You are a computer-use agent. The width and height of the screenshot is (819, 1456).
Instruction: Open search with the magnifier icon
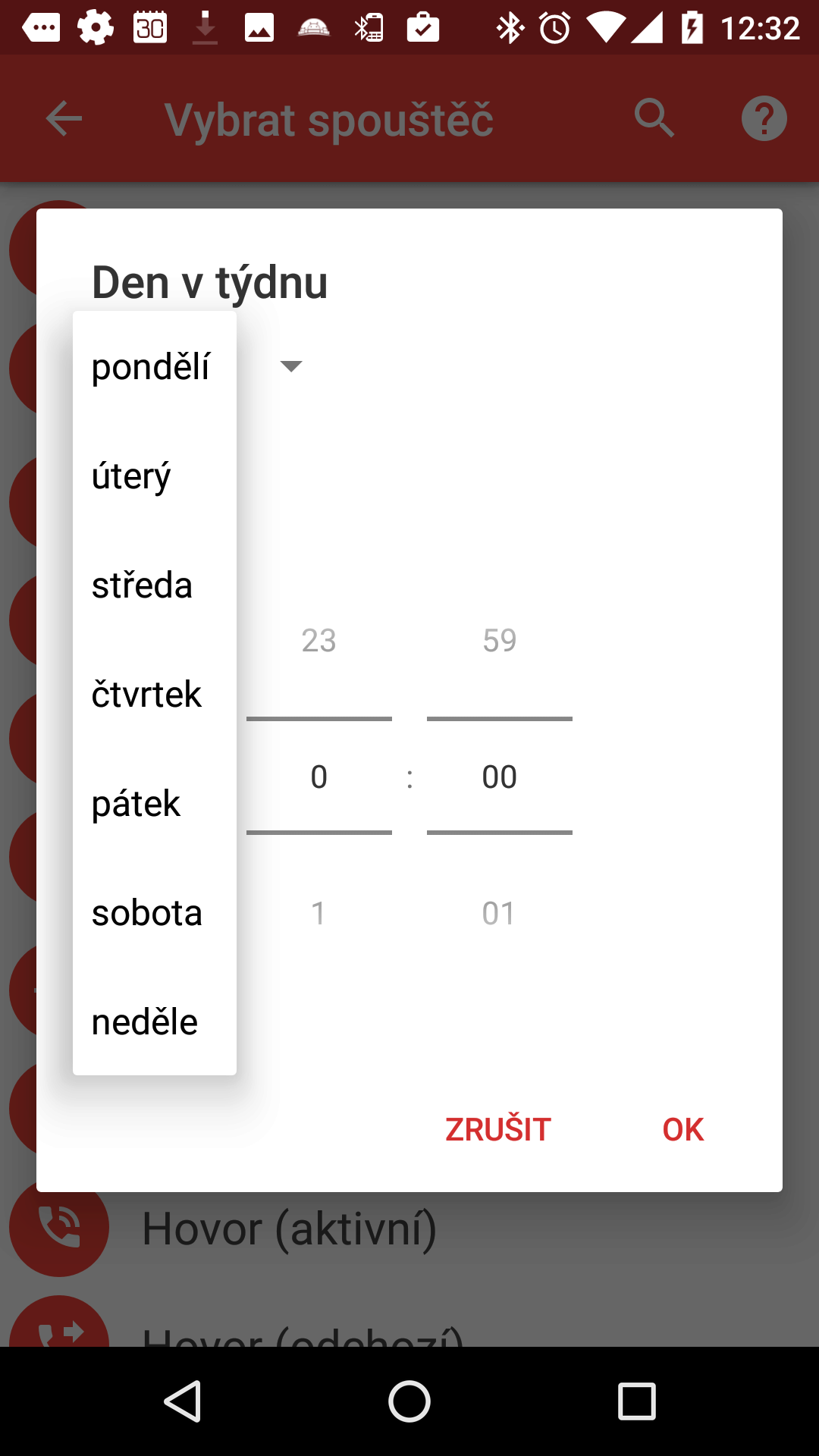pos(654,118)
